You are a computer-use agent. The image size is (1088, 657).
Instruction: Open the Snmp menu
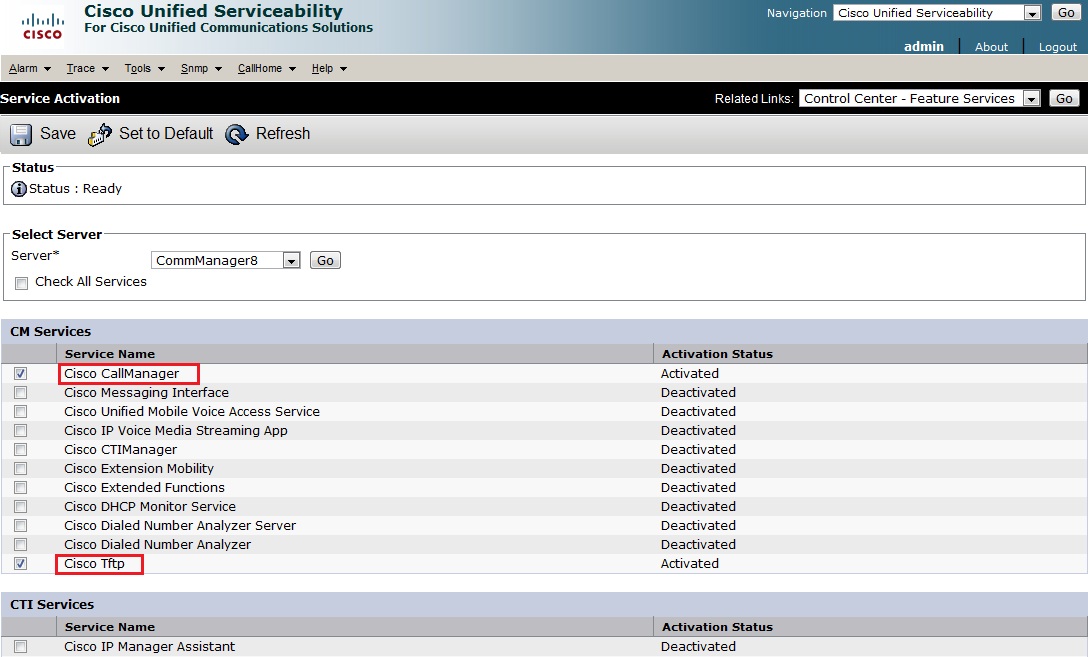(201, 68)
